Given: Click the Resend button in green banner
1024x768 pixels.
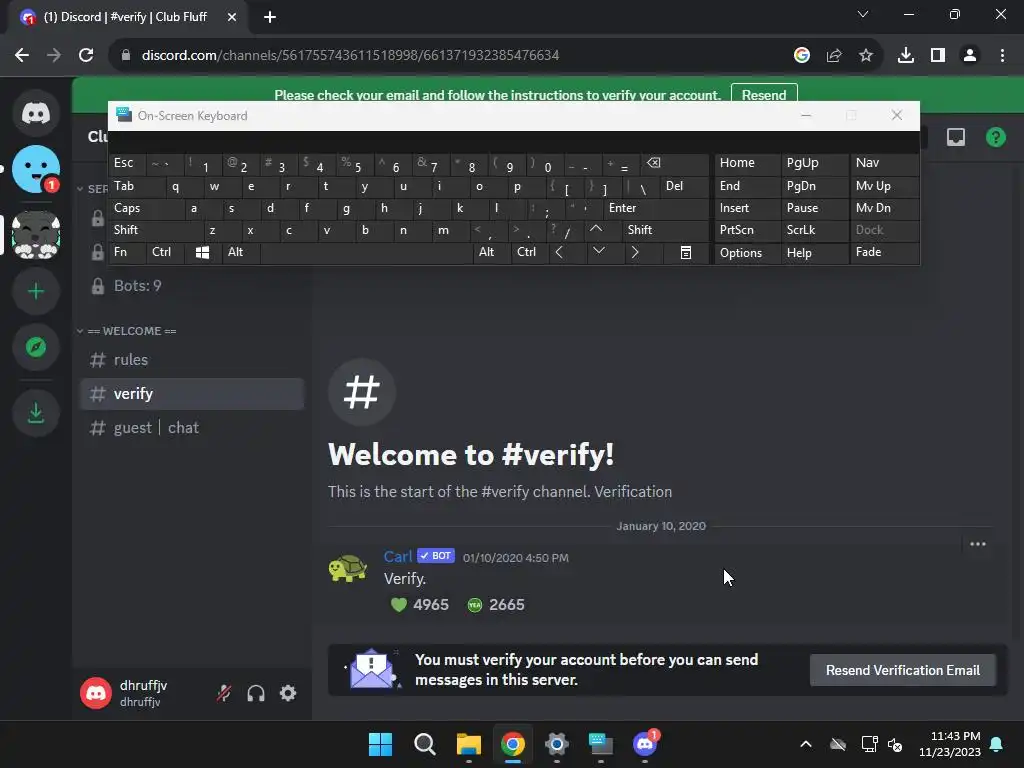Looking at the screenshot, I should [764, 95].
